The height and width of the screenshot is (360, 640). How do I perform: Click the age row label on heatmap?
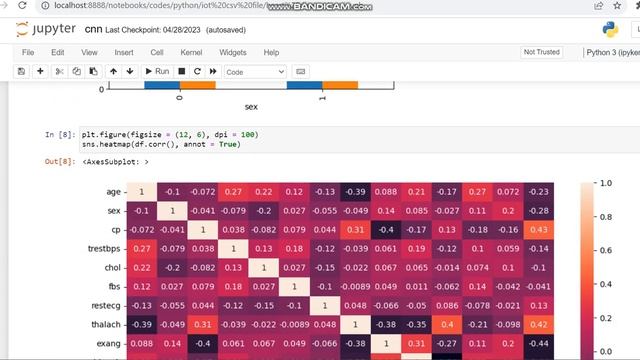113,192
